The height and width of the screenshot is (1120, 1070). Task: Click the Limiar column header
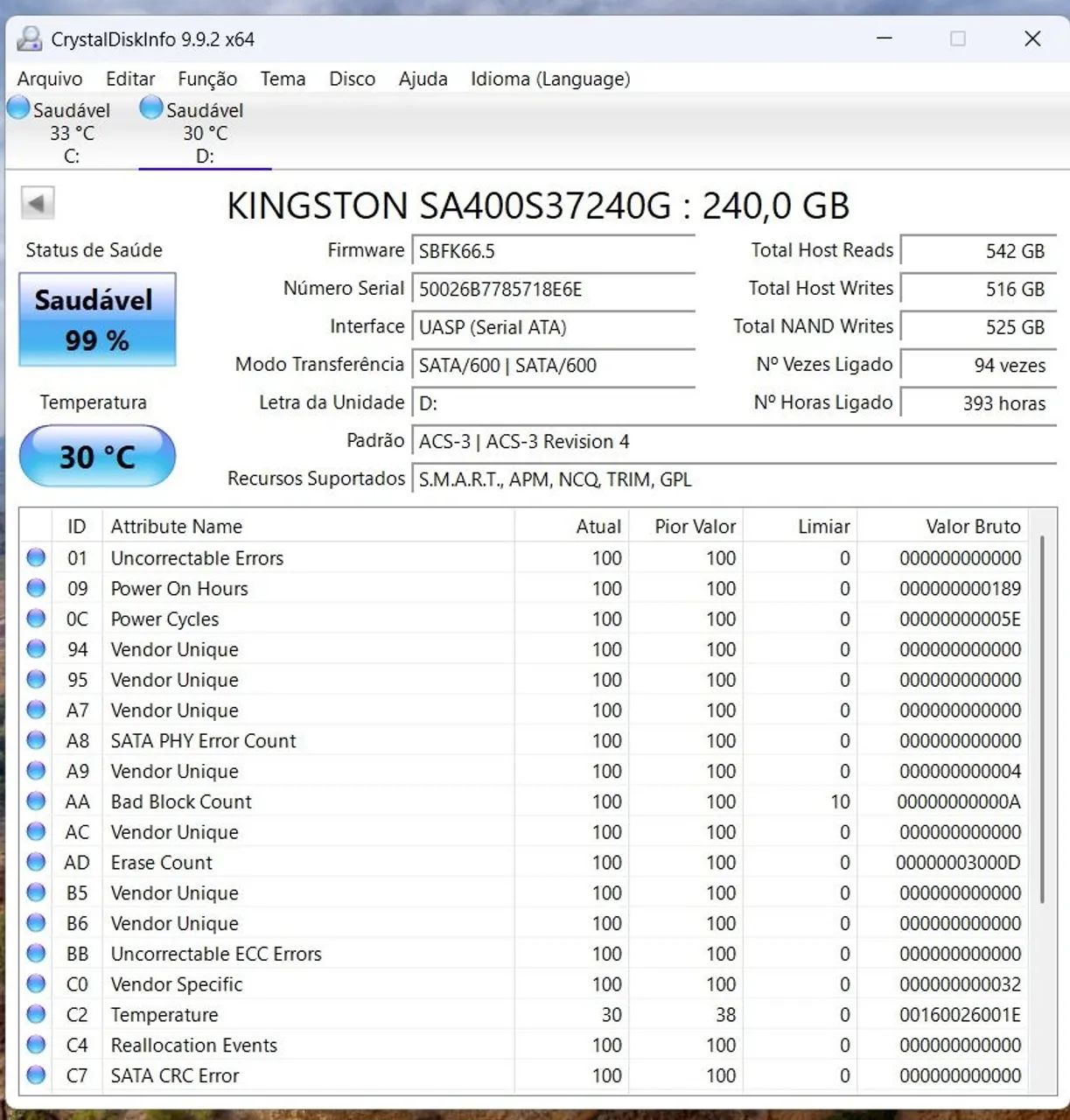click(x=800, y=527)
